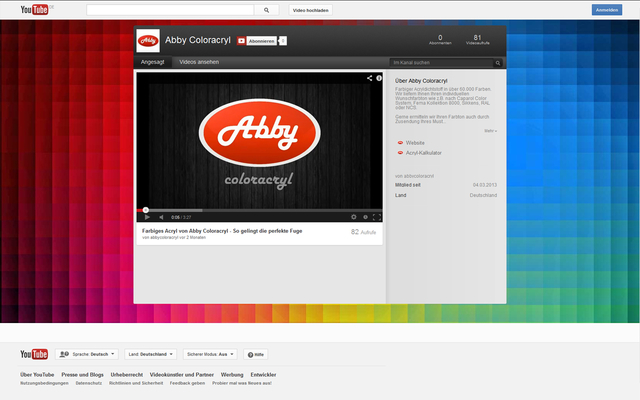Click the Abby channel avatar logo

[x=148, y=40]
